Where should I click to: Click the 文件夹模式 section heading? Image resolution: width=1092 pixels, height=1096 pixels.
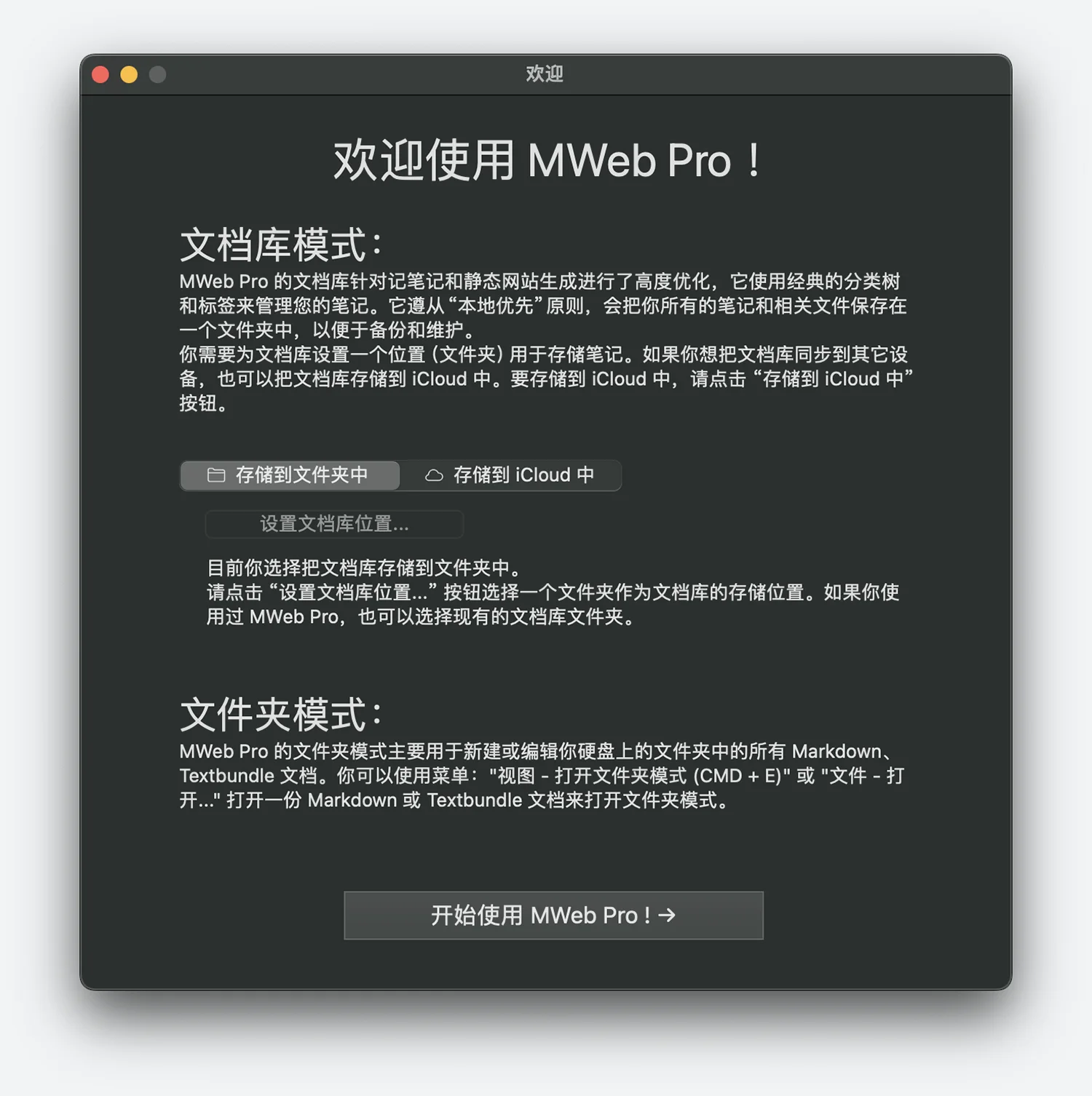(281, 715)
